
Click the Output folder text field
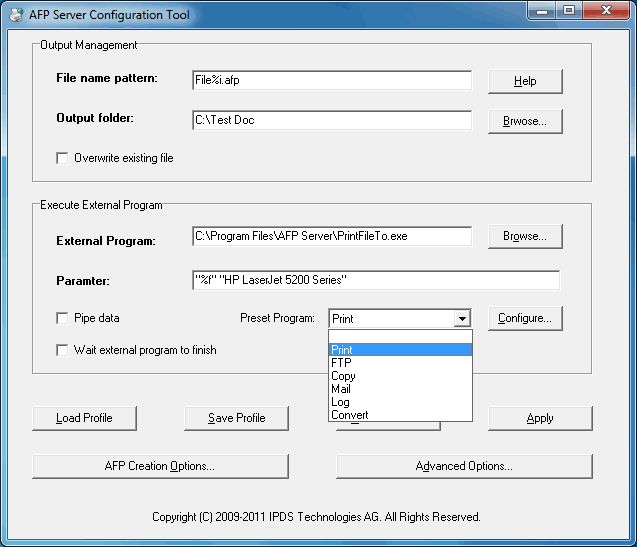(332, 120)
